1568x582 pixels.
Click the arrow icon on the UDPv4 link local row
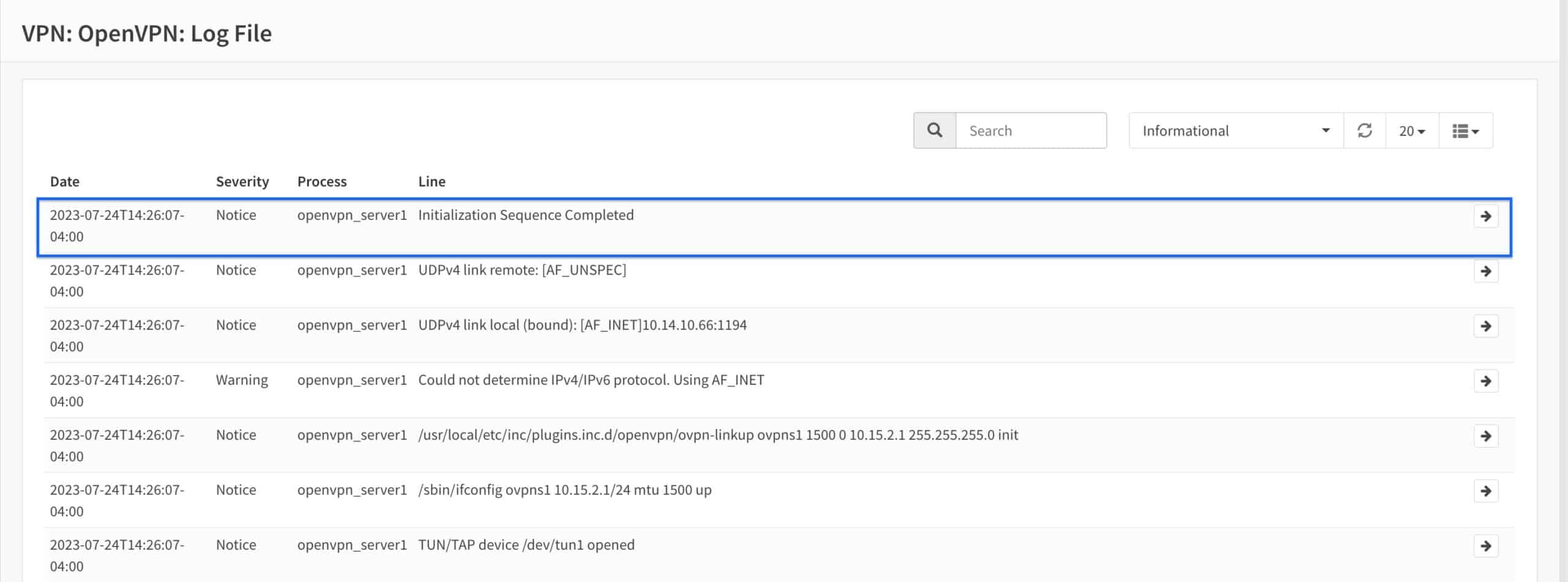click(x=1487, y=325)
